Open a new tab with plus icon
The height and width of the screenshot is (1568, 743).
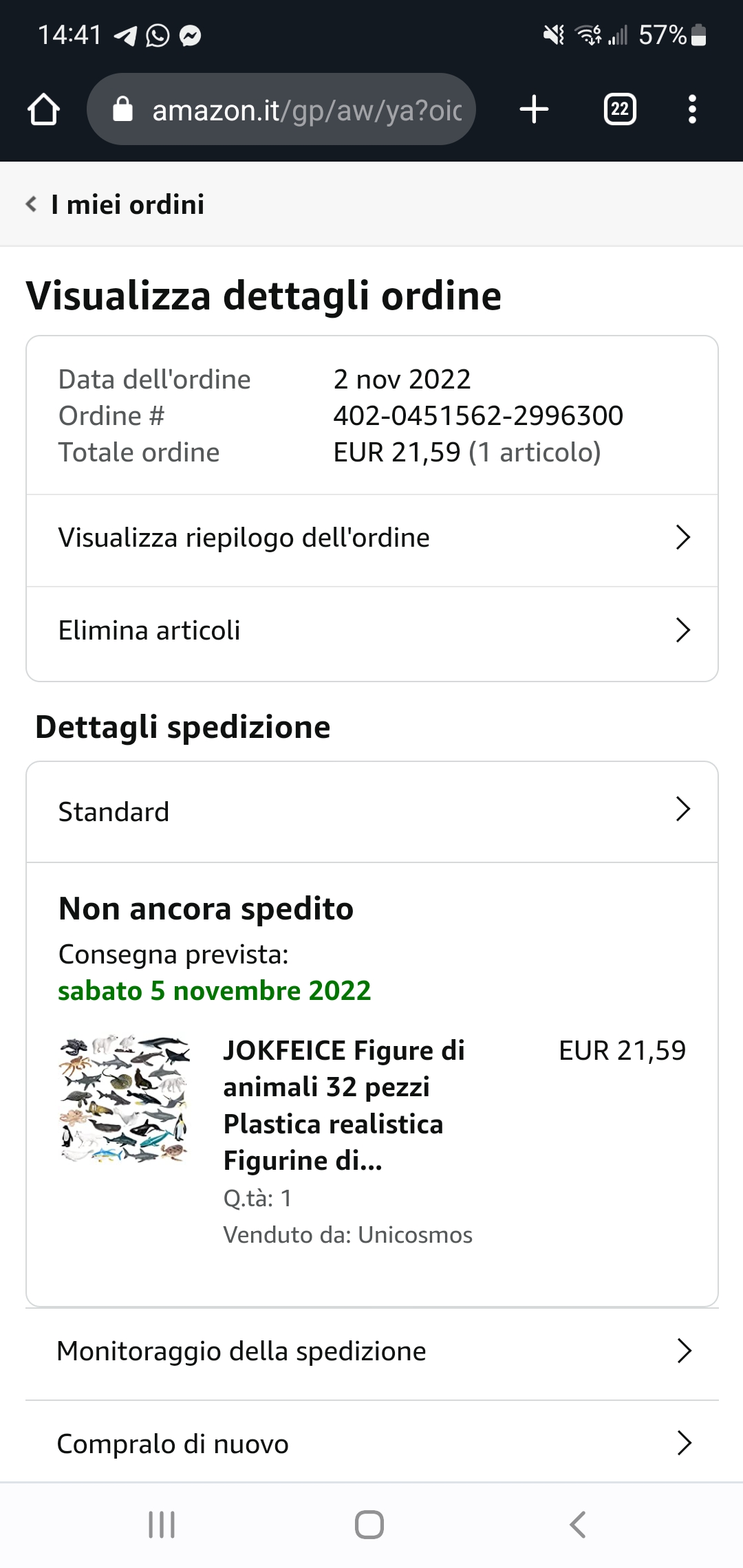[x=534, y=109]
